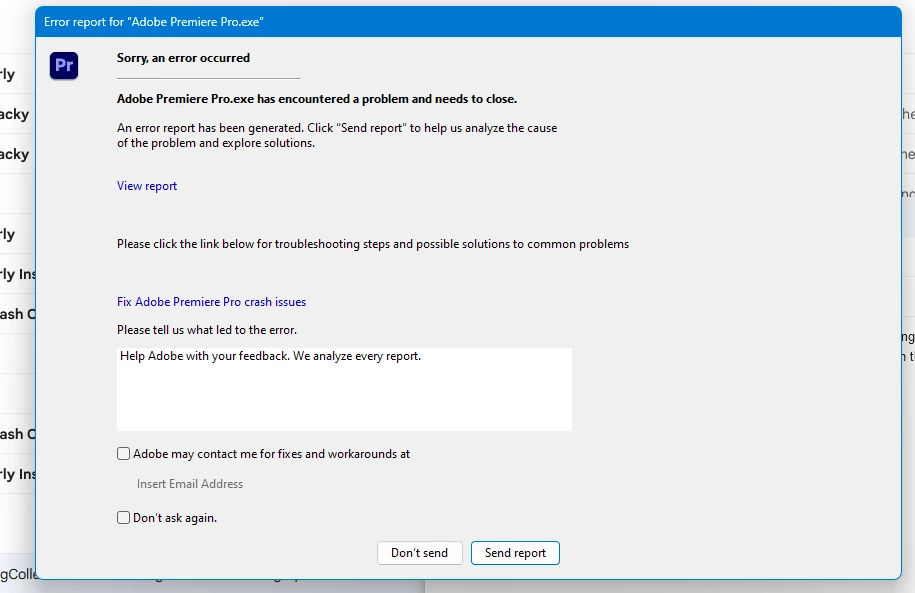The image size is (915, 593).
Task: Open Fix Adobe Premiere Pro crash issues link
Action: point(211,302)
